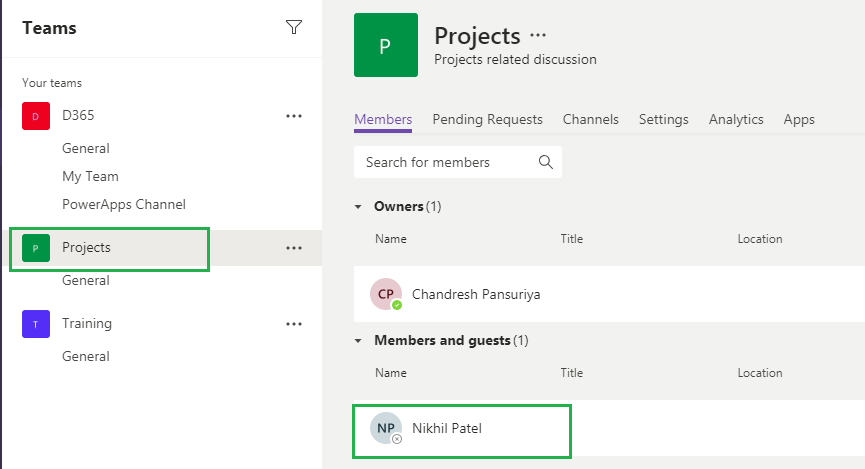
Task: Click the Your teams label
Action: [x=52, y=83]
